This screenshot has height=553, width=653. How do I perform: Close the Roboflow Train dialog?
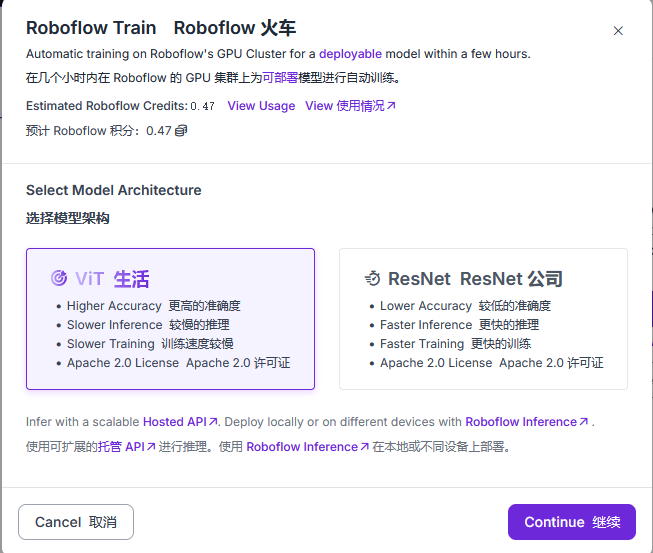pyautogui.click(x=618, y=31)
